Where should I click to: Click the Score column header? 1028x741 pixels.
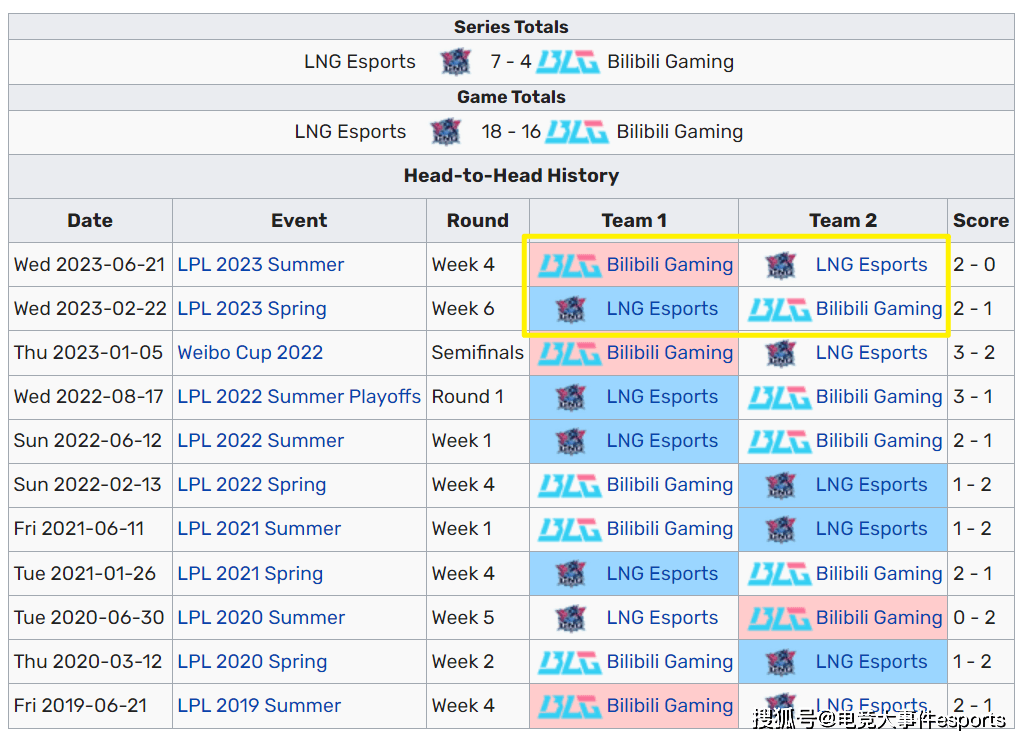coord(980,221)
